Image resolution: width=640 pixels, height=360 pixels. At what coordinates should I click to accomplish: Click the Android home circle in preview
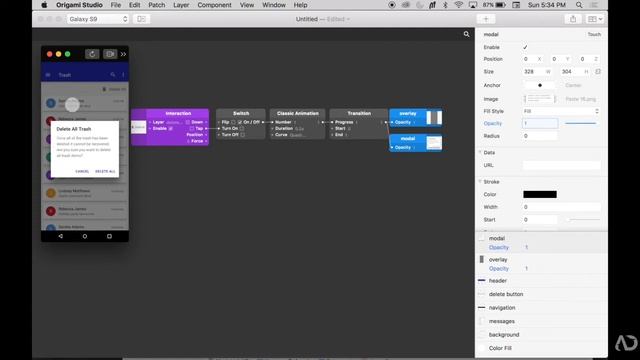(x=85, y=236)
